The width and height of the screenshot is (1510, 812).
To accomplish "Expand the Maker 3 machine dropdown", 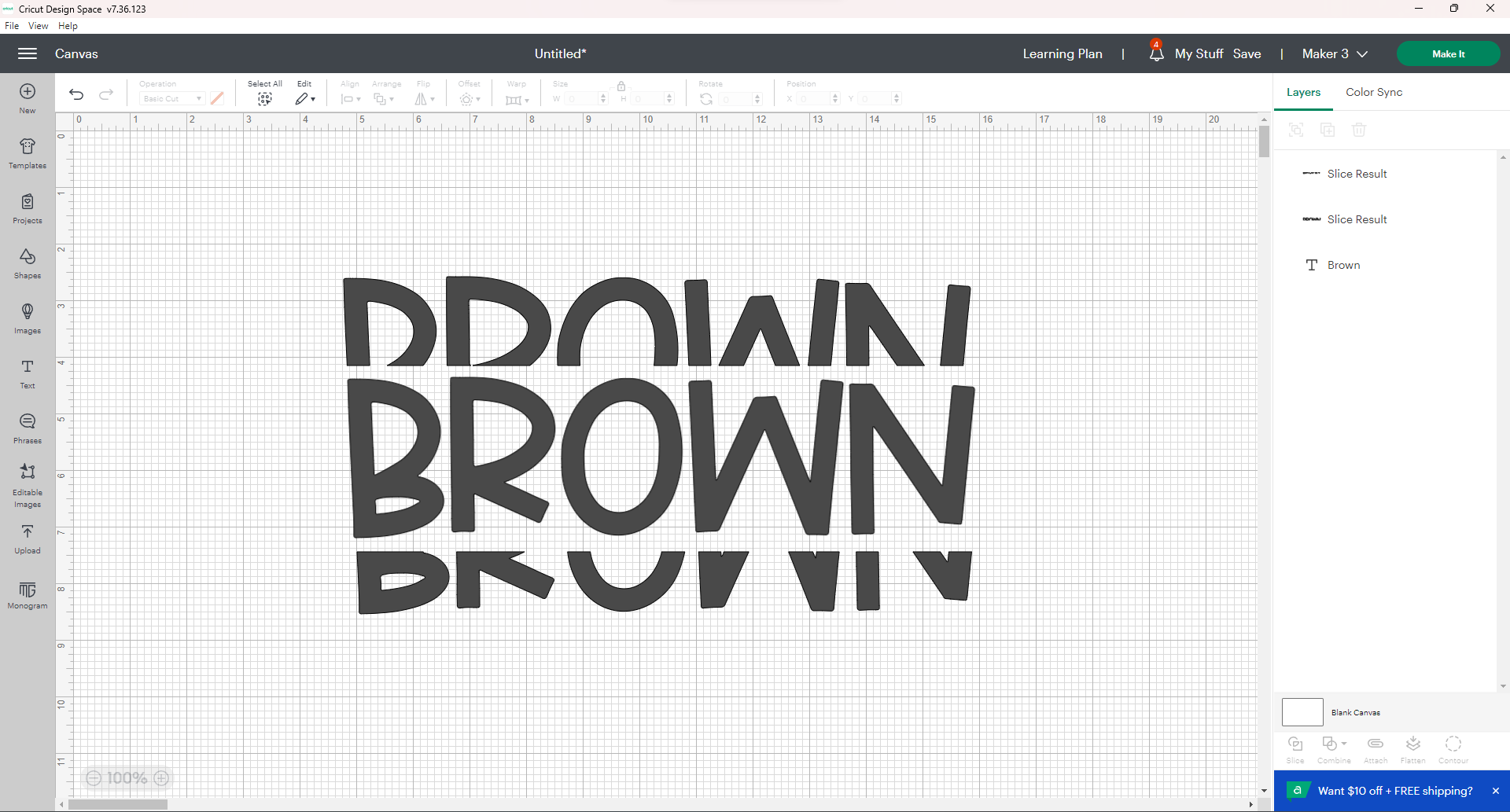I will [1335, 53].
